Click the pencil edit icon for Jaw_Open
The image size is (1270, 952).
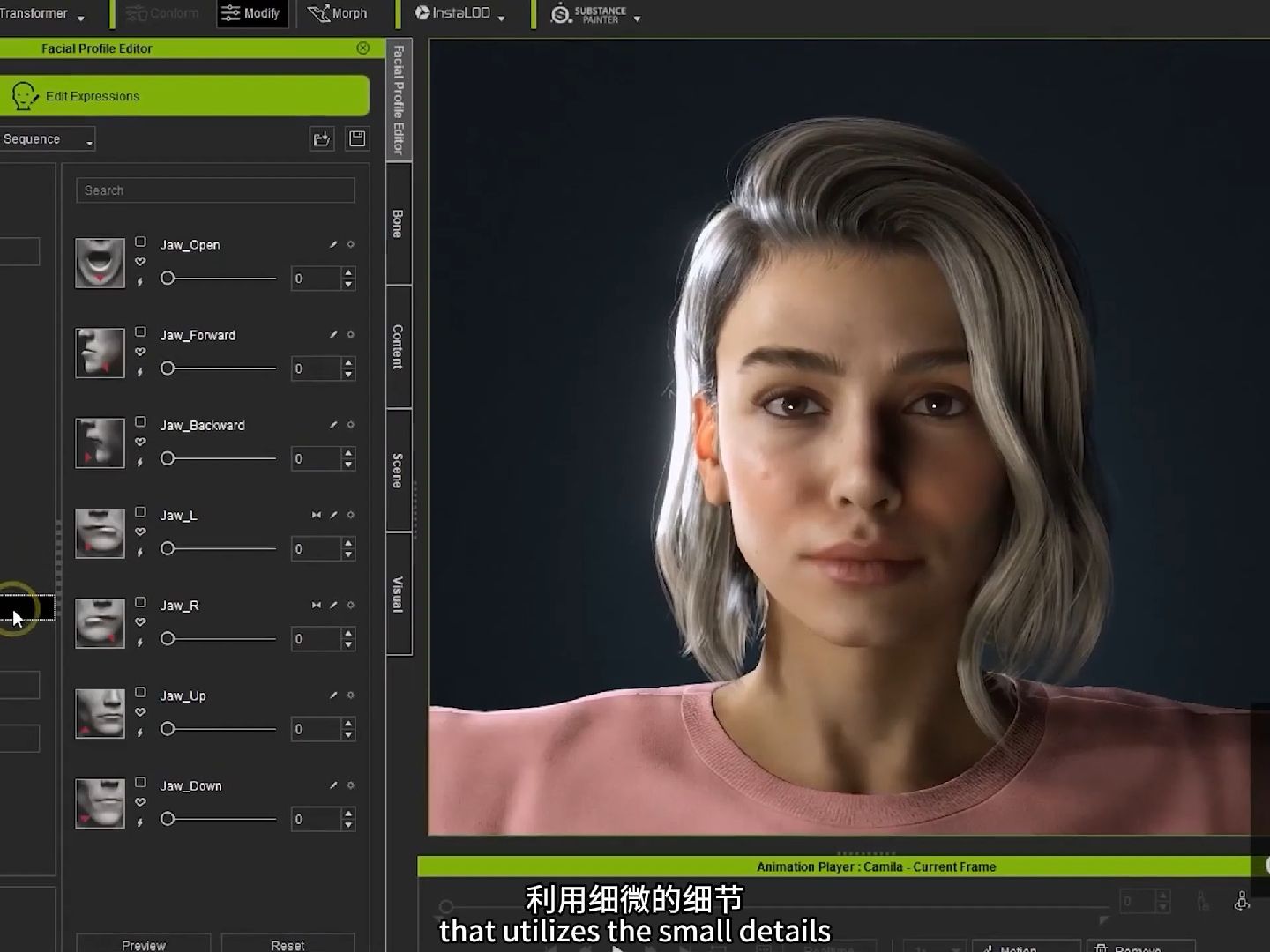click(x=333, y=245)
